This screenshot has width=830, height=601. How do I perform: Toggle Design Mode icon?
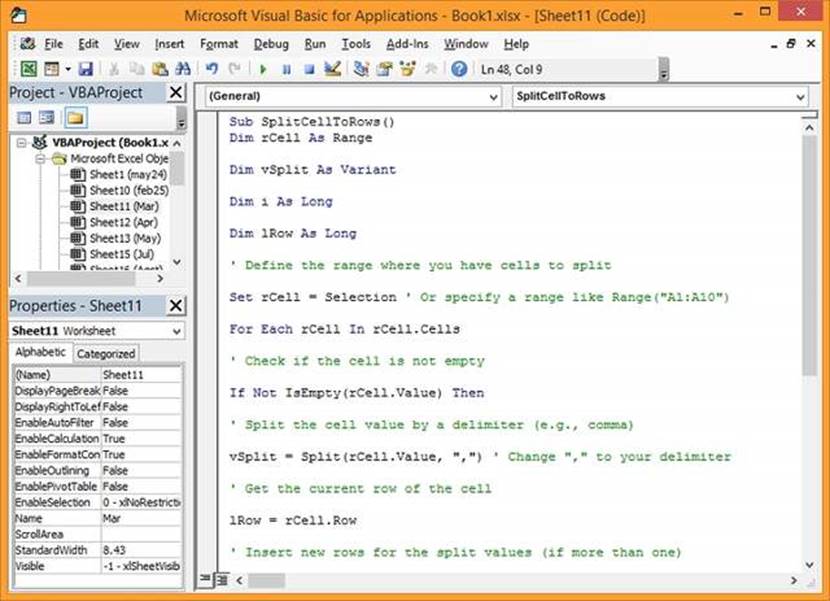pos(332,69)
